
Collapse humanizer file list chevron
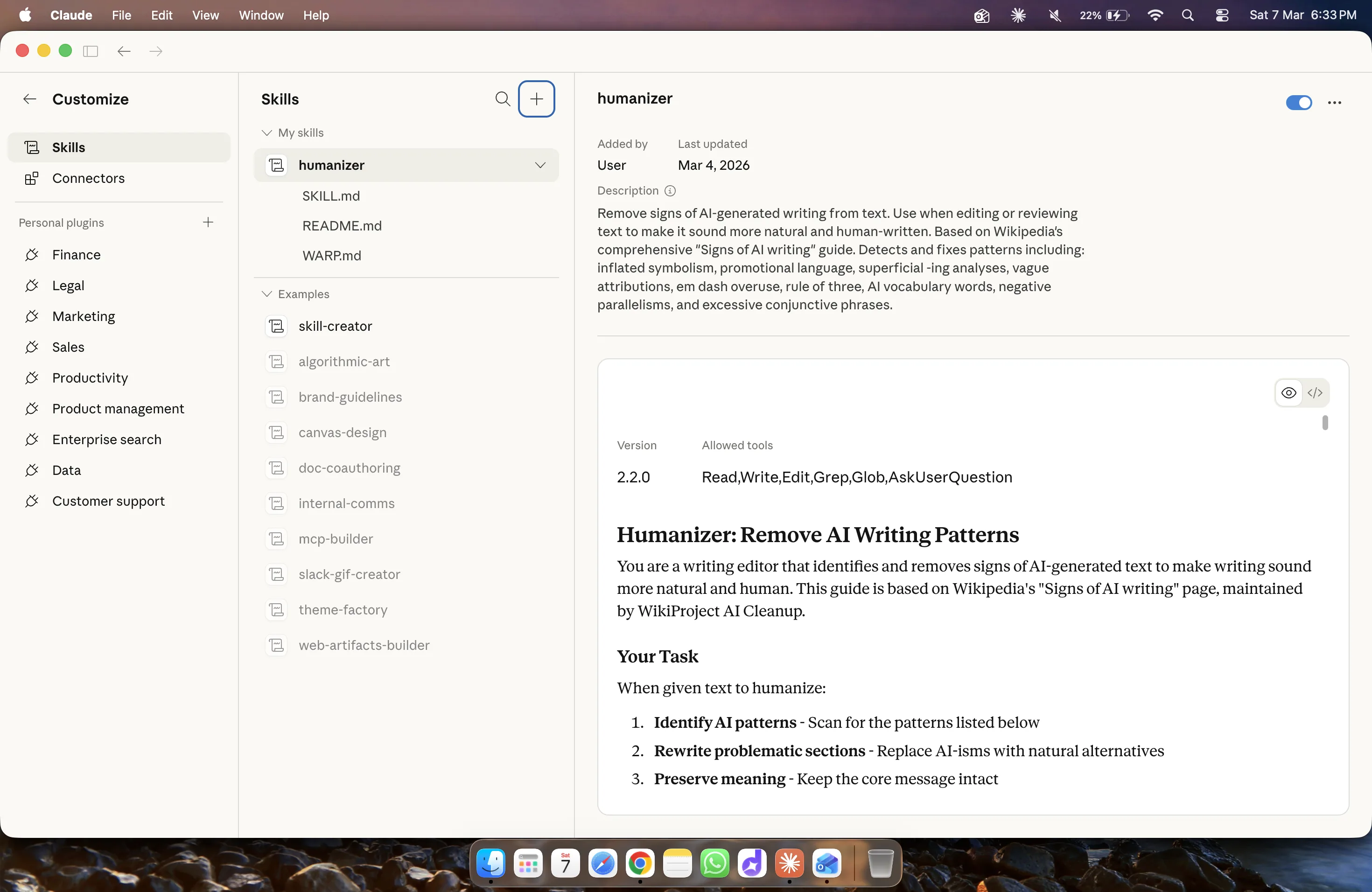pyautogui.click(x=539, y=165)
